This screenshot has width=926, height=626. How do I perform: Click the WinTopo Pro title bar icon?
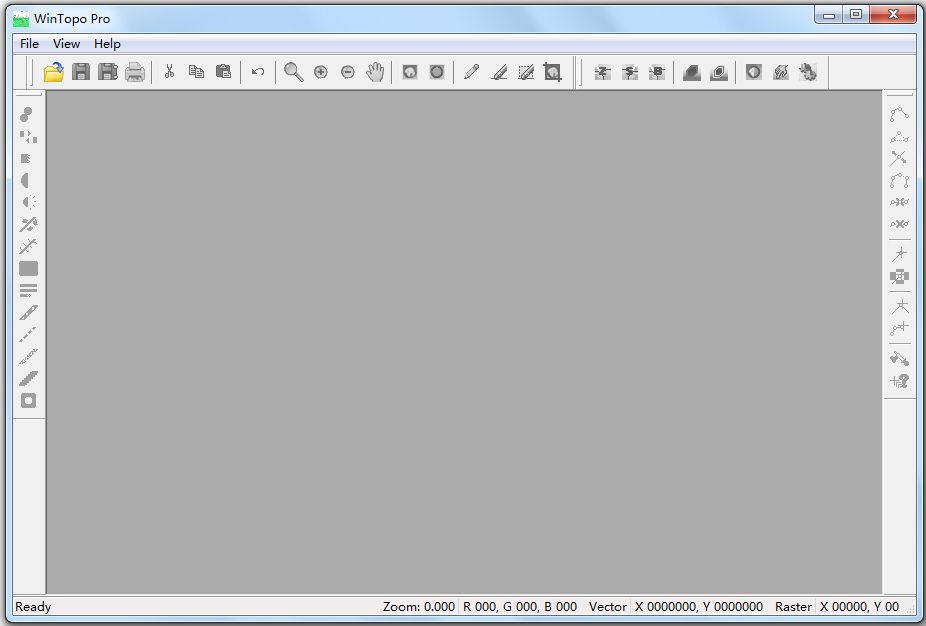(x=21, y=19)
